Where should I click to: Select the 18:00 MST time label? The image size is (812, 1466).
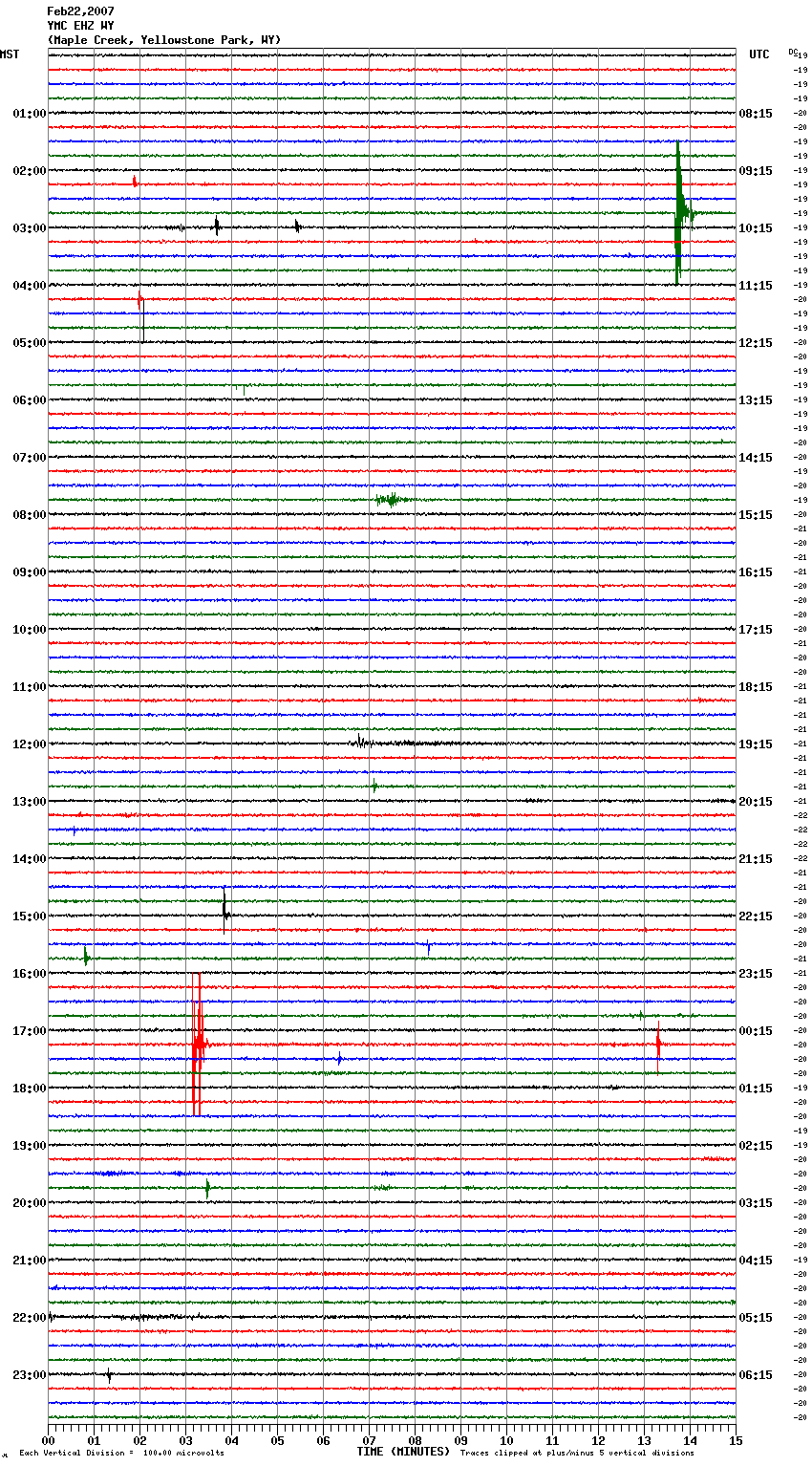(29, 1089)
